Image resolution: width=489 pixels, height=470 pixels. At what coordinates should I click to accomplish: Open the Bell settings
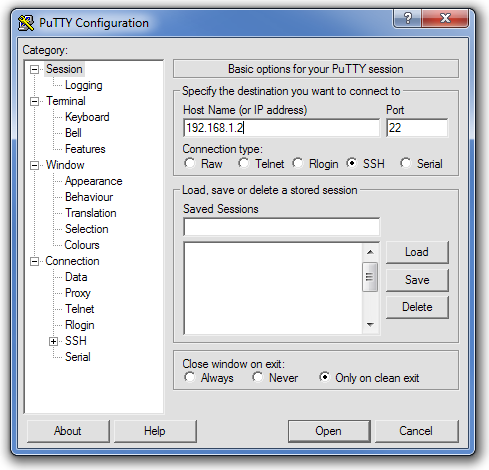click(x=73, y=133)
